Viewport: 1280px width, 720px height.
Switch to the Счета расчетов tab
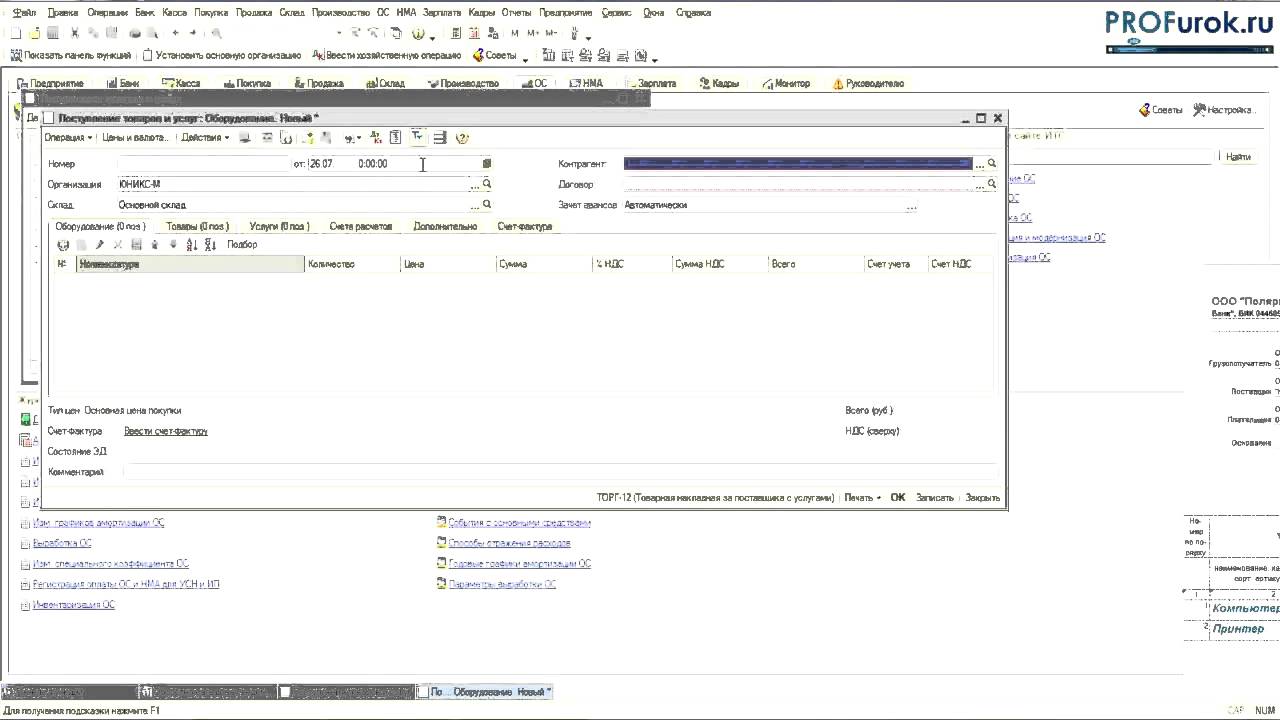click(361, 226)
